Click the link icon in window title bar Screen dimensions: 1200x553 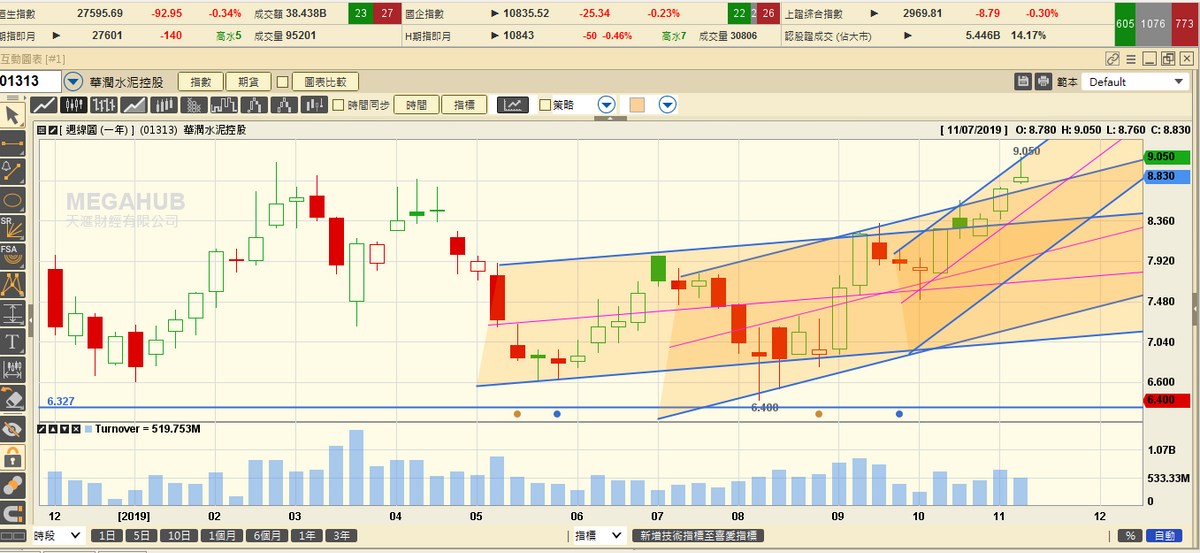(x=1113, y=59)
